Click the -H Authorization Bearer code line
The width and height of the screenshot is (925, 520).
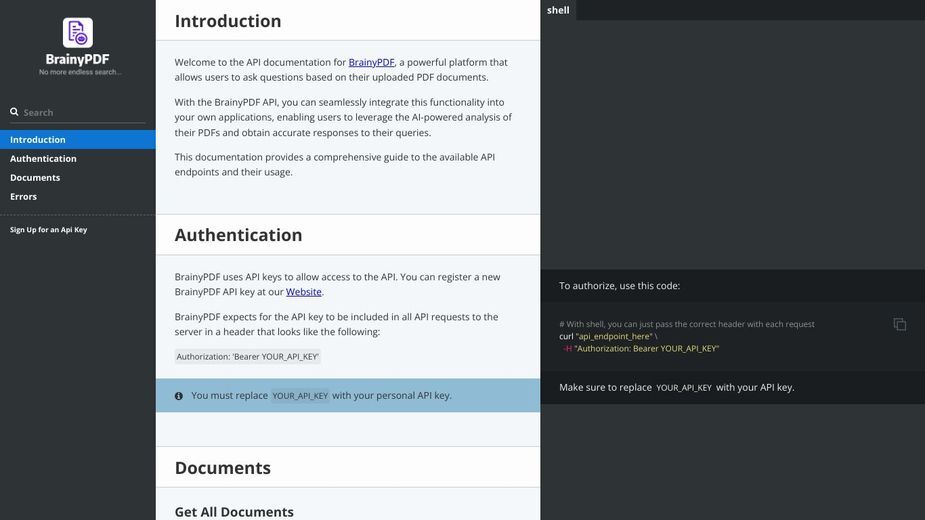641,349
